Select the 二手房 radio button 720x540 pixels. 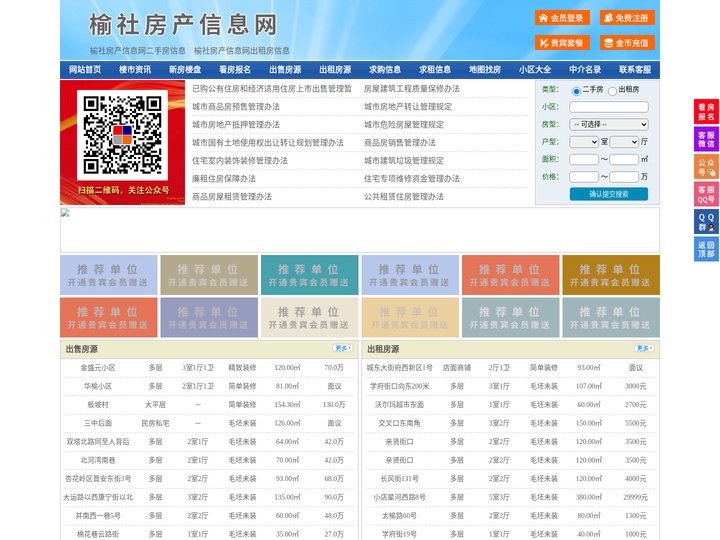pyautogui.click(x=576, y=91)
